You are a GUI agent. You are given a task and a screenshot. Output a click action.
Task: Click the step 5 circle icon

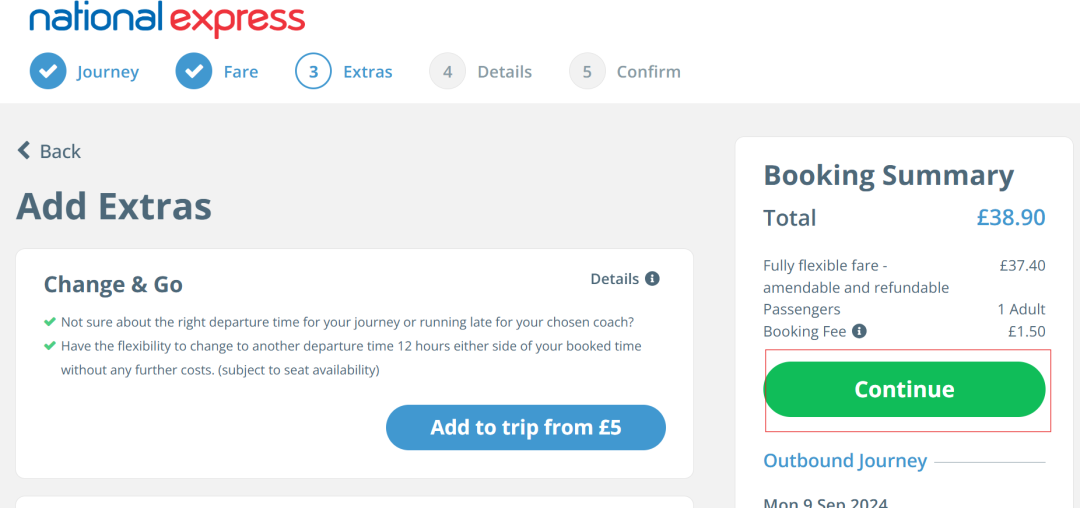(x=587, y=72)
